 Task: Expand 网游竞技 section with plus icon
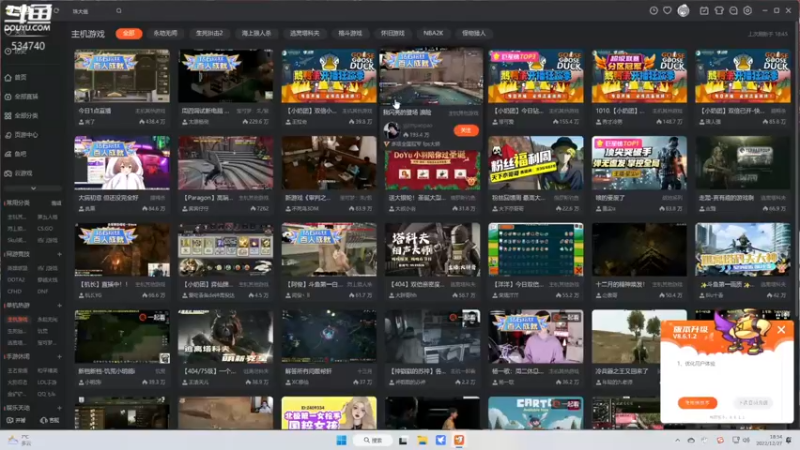[59, 254]
